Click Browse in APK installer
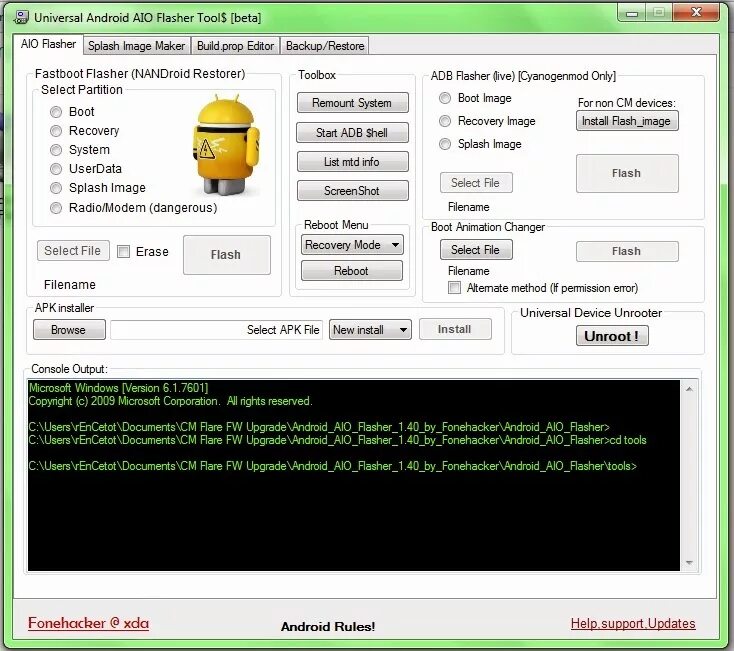Image resolution: width=734 pixels, height=651 pixels. [69, 330]
